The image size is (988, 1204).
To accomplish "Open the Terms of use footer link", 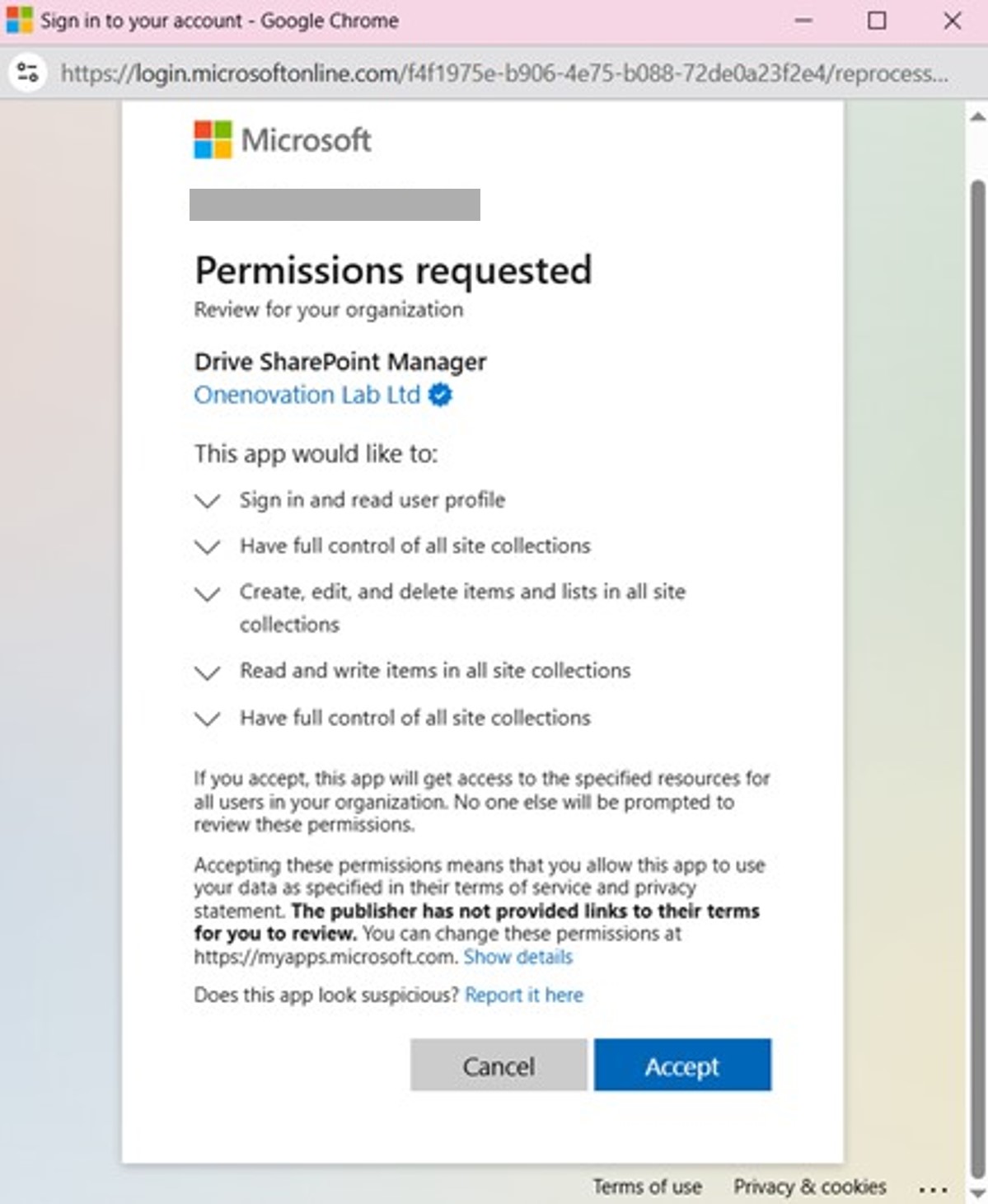I will [x=648, y=1187].
